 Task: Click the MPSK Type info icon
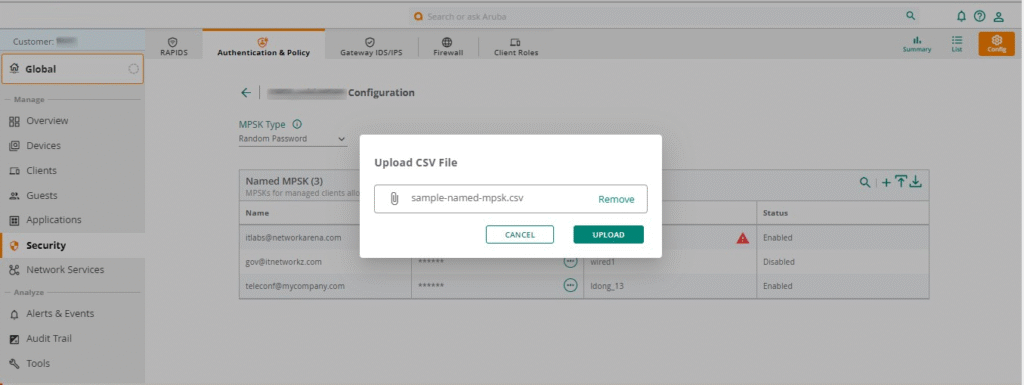click(x=297, y=124)
